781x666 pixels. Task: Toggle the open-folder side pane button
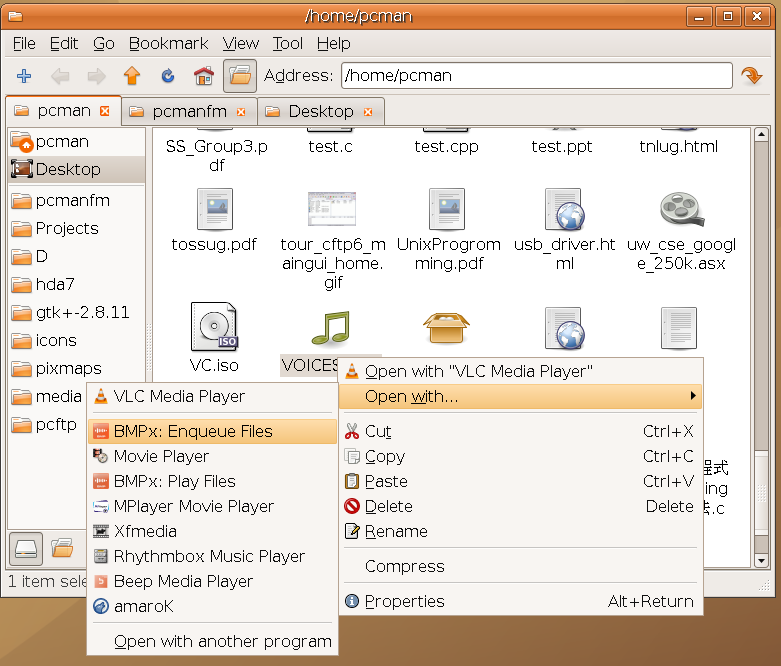[x=239, y=76]
